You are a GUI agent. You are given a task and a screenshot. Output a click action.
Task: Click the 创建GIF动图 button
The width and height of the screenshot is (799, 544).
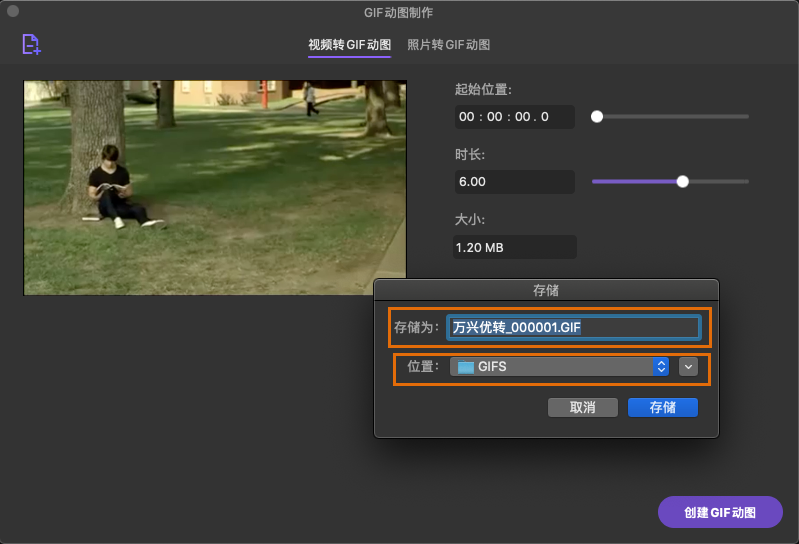(x=719, y=512)
